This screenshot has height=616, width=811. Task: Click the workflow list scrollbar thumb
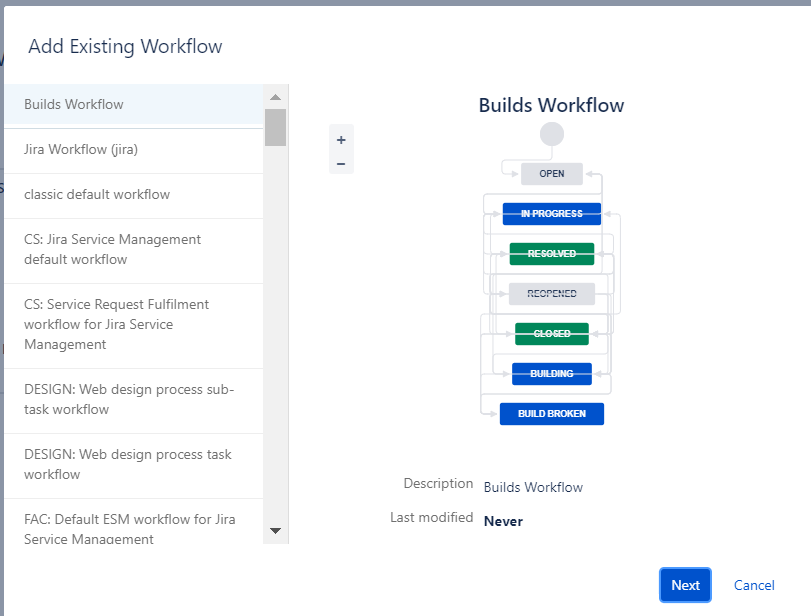tap(276, 127)
